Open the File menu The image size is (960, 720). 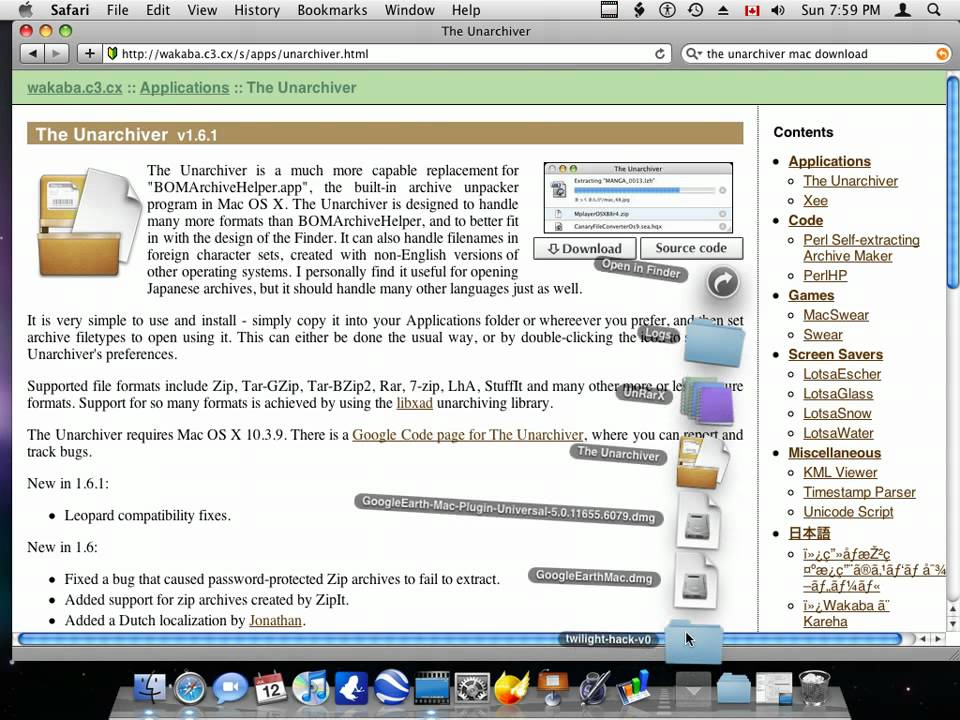pos(118,10)
